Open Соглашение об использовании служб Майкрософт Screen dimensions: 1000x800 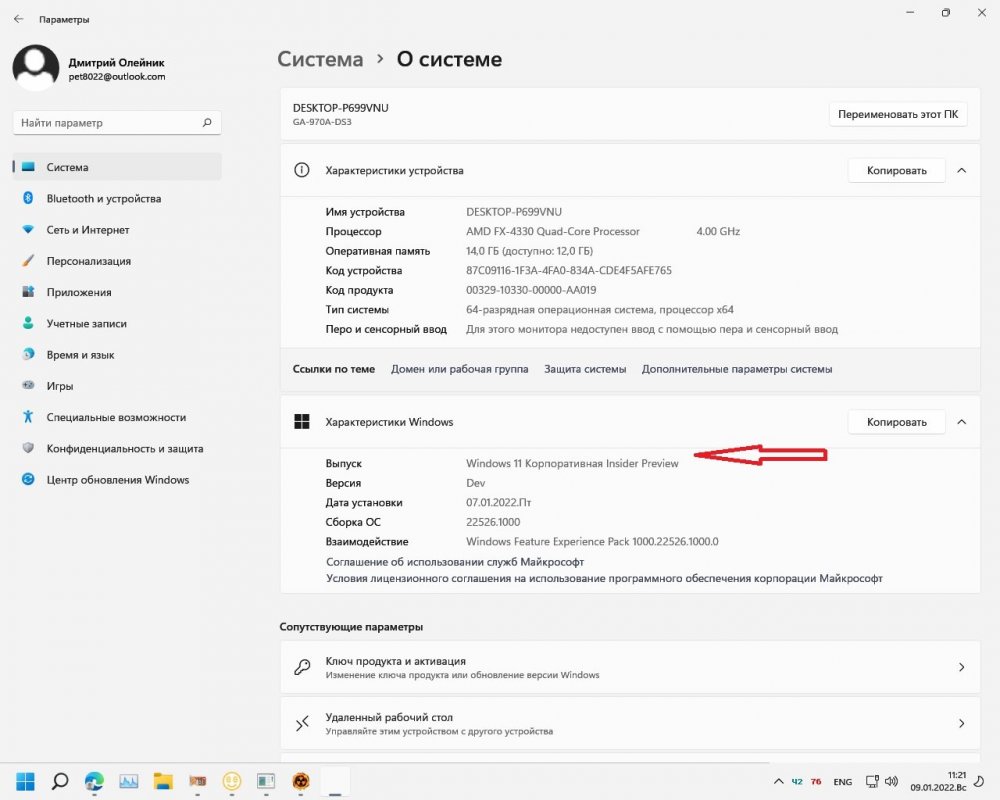coord(455,562)
